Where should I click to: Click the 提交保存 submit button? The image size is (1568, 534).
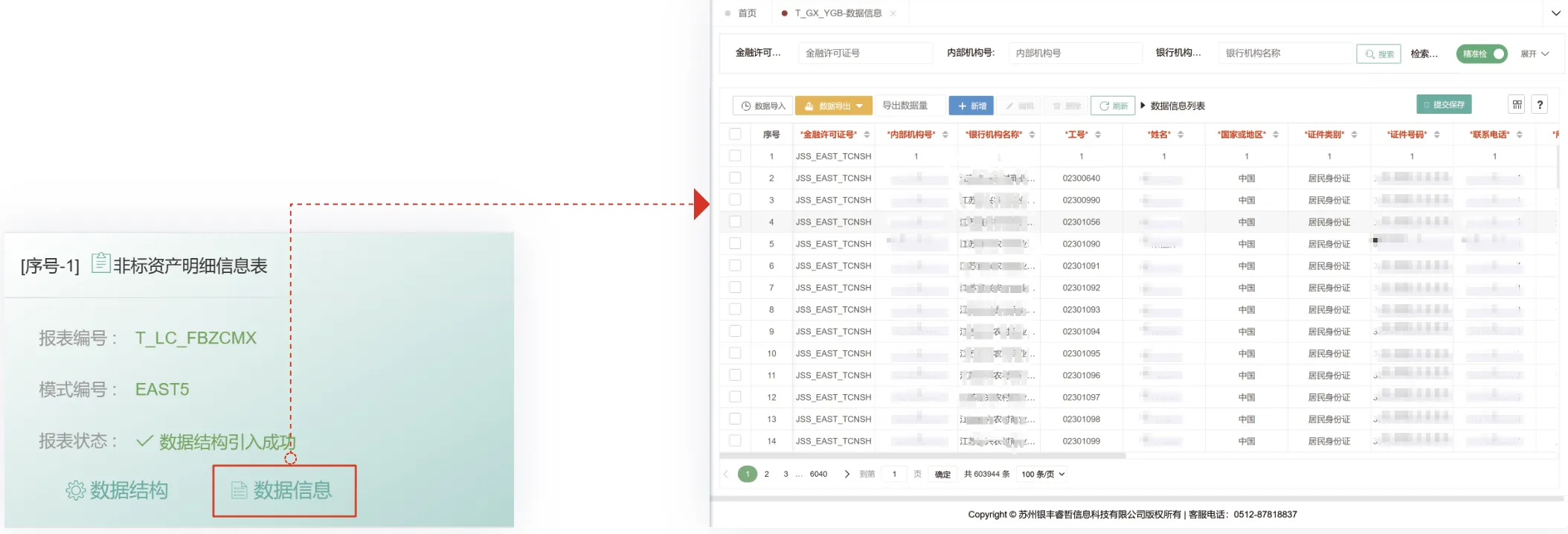point(1443,105)
